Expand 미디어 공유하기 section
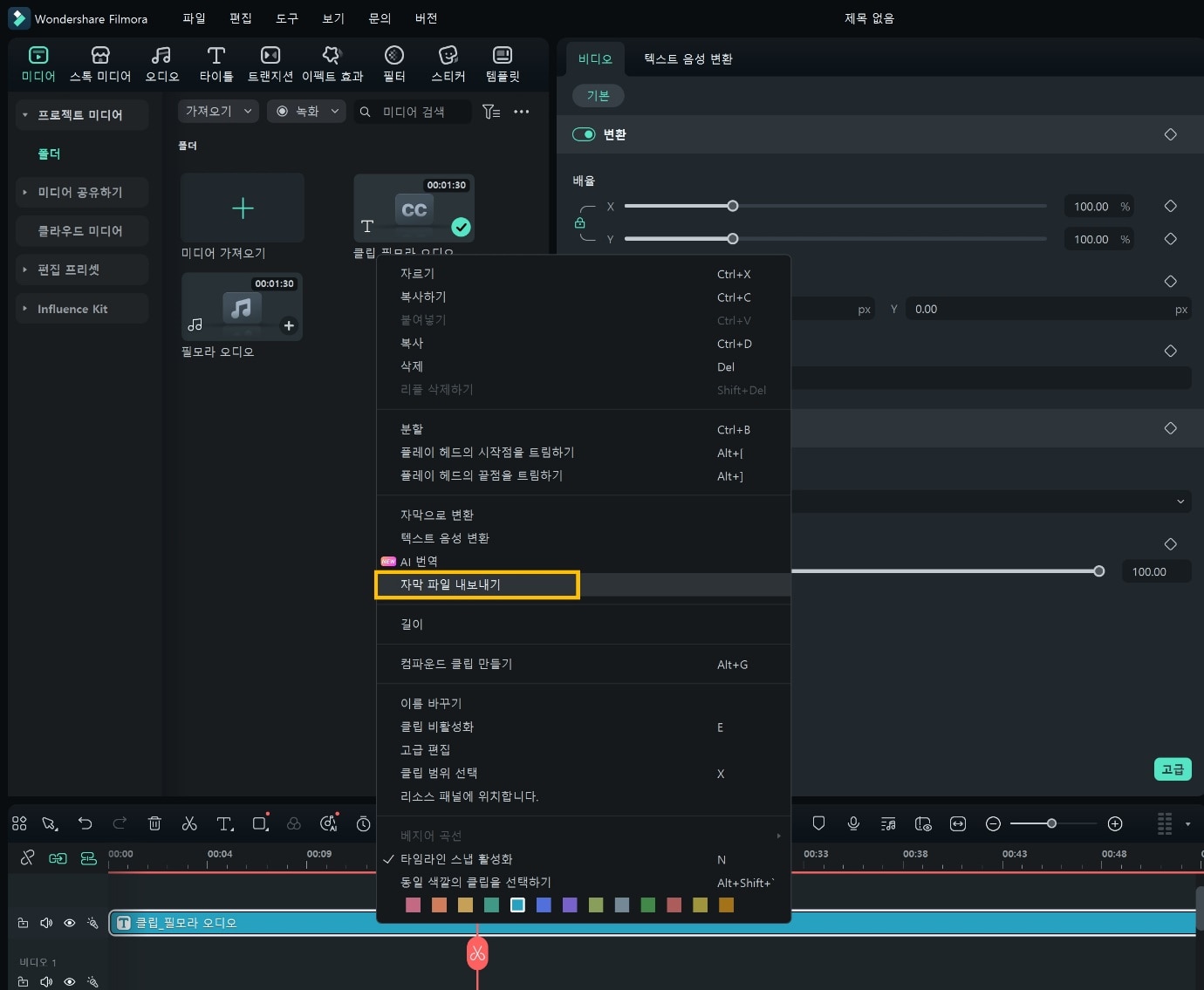Image resolution: width=1204 pixels, height=990 pixels. tap(24, 192)
